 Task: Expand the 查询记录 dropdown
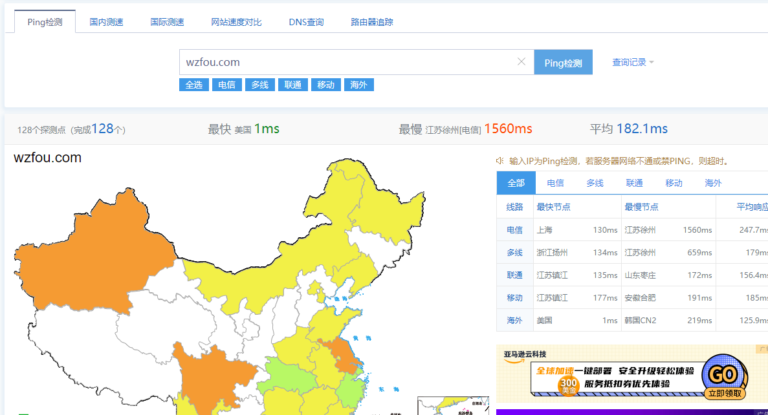click(632, 62)
